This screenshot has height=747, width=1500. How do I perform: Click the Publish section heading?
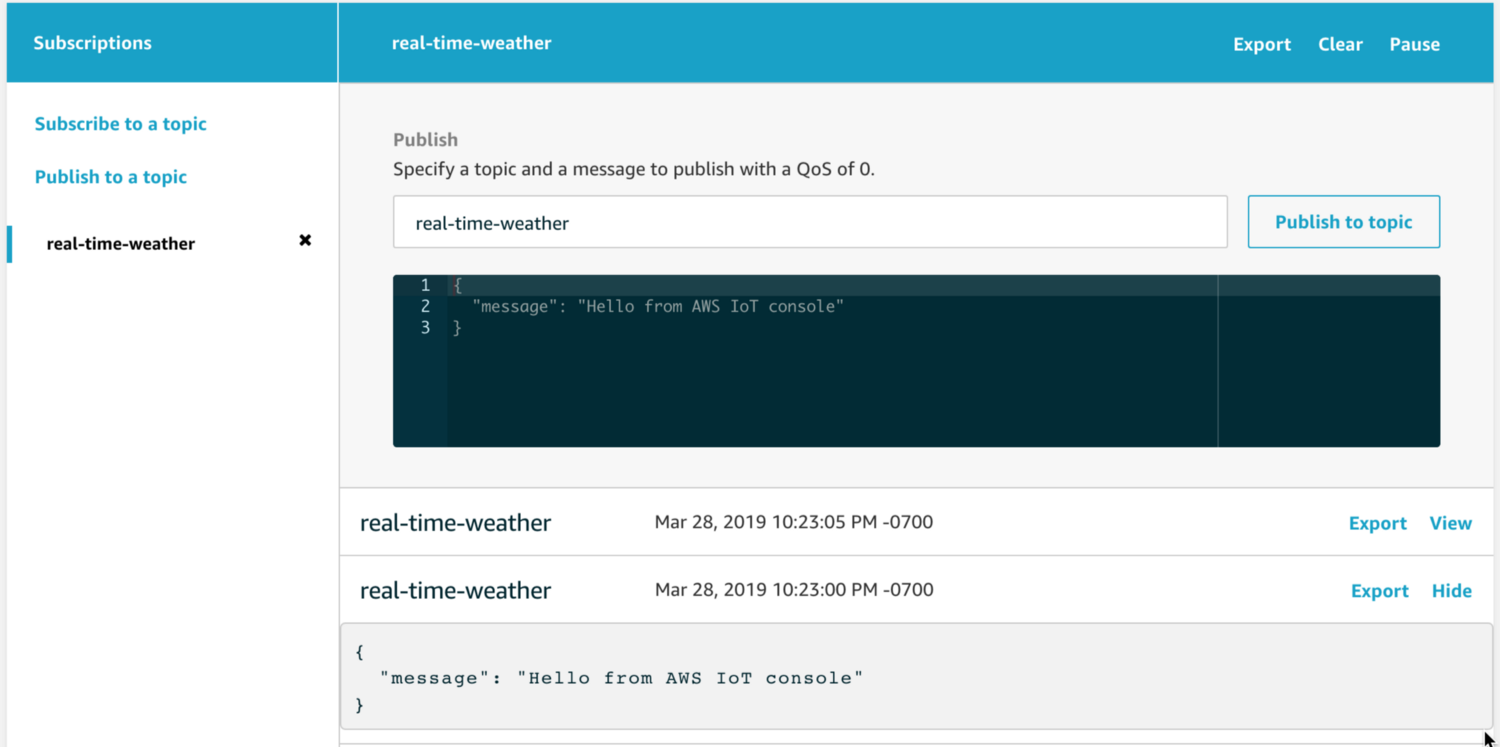pos(425,140)
